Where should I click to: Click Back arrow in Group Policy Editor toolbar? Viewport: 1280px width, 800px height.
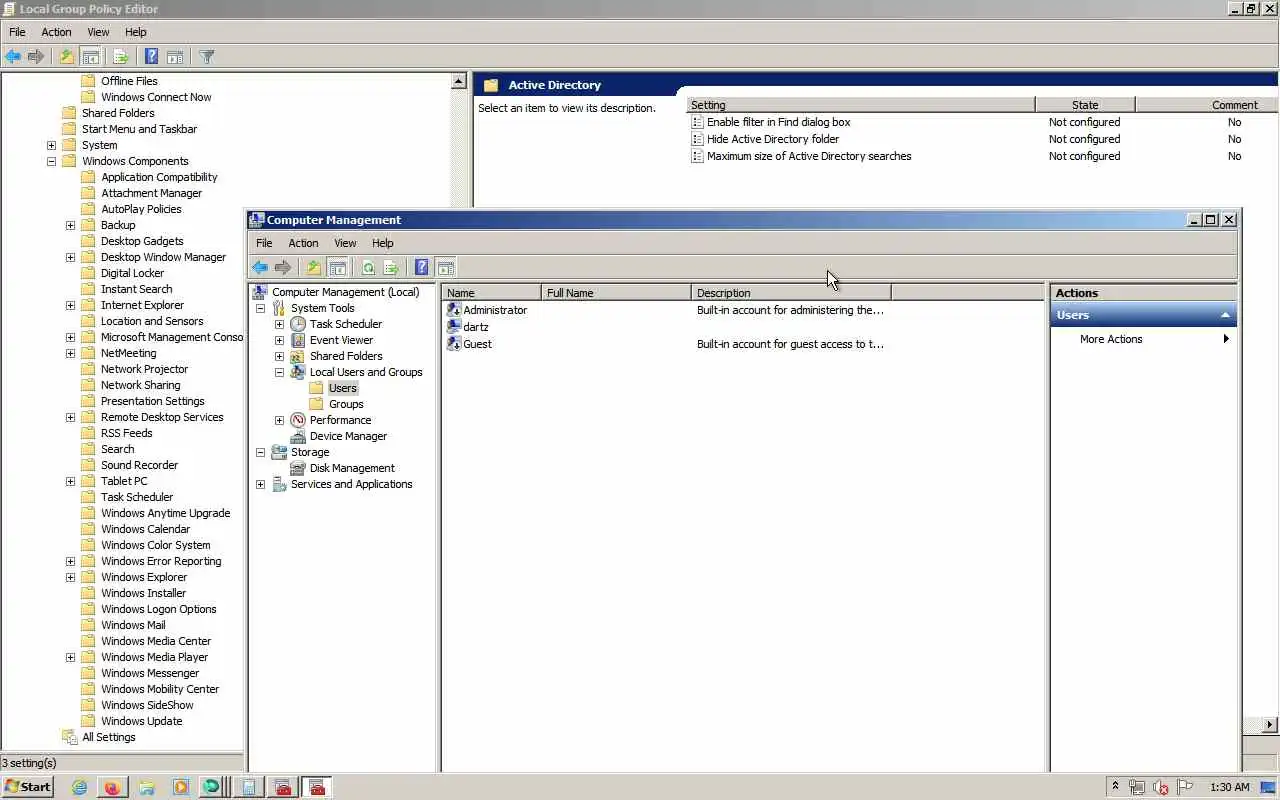(x=13, y=57)
